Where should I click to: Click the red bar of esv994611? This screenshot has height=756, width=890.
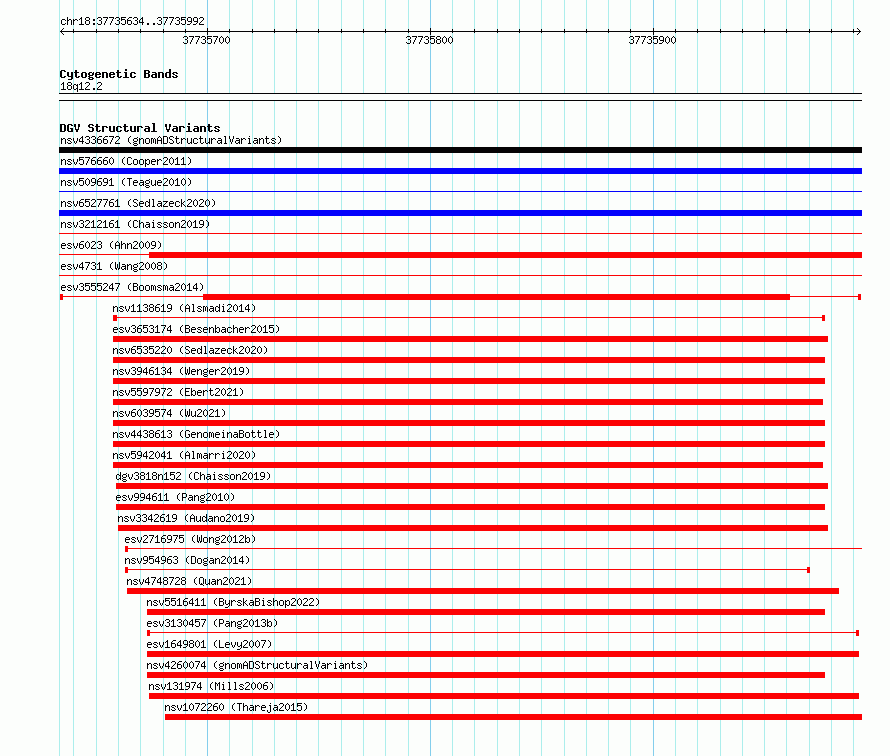(x=471, y=507)
